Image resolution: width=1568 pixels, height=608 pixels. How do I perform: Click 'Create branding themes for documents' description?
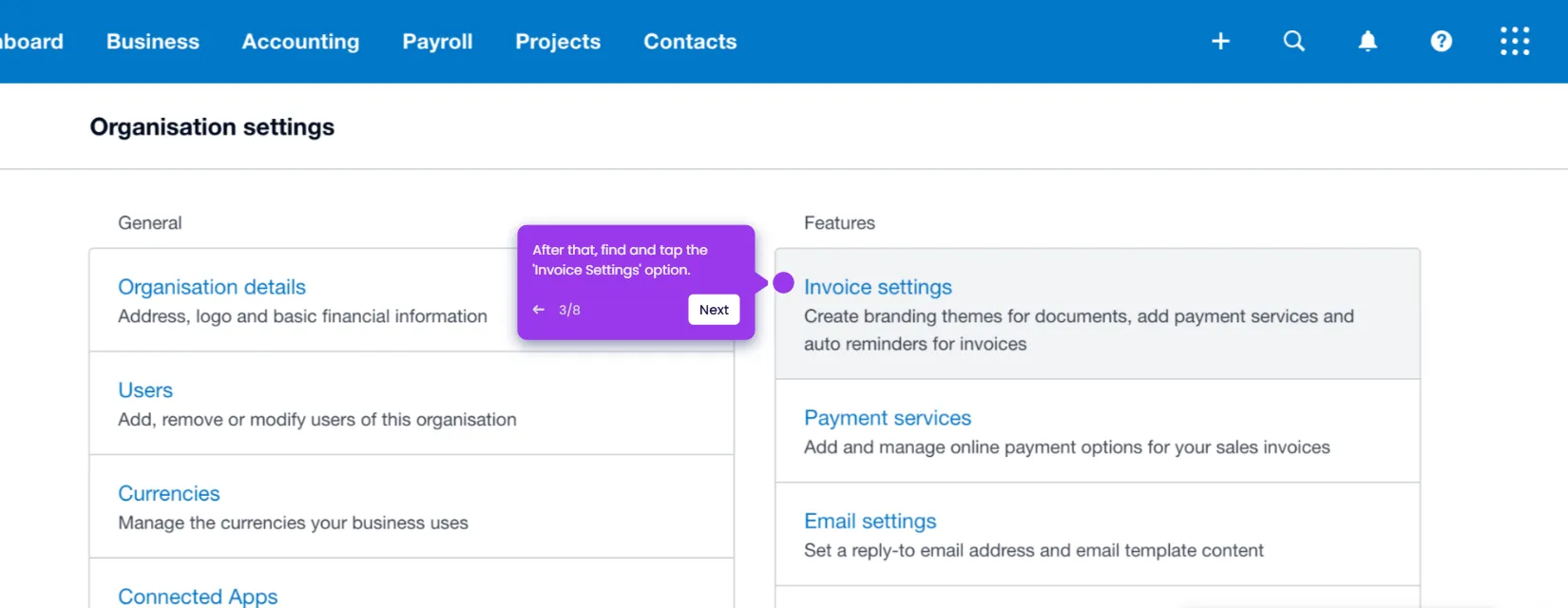pyautogui.click(x=1079, y=330)
